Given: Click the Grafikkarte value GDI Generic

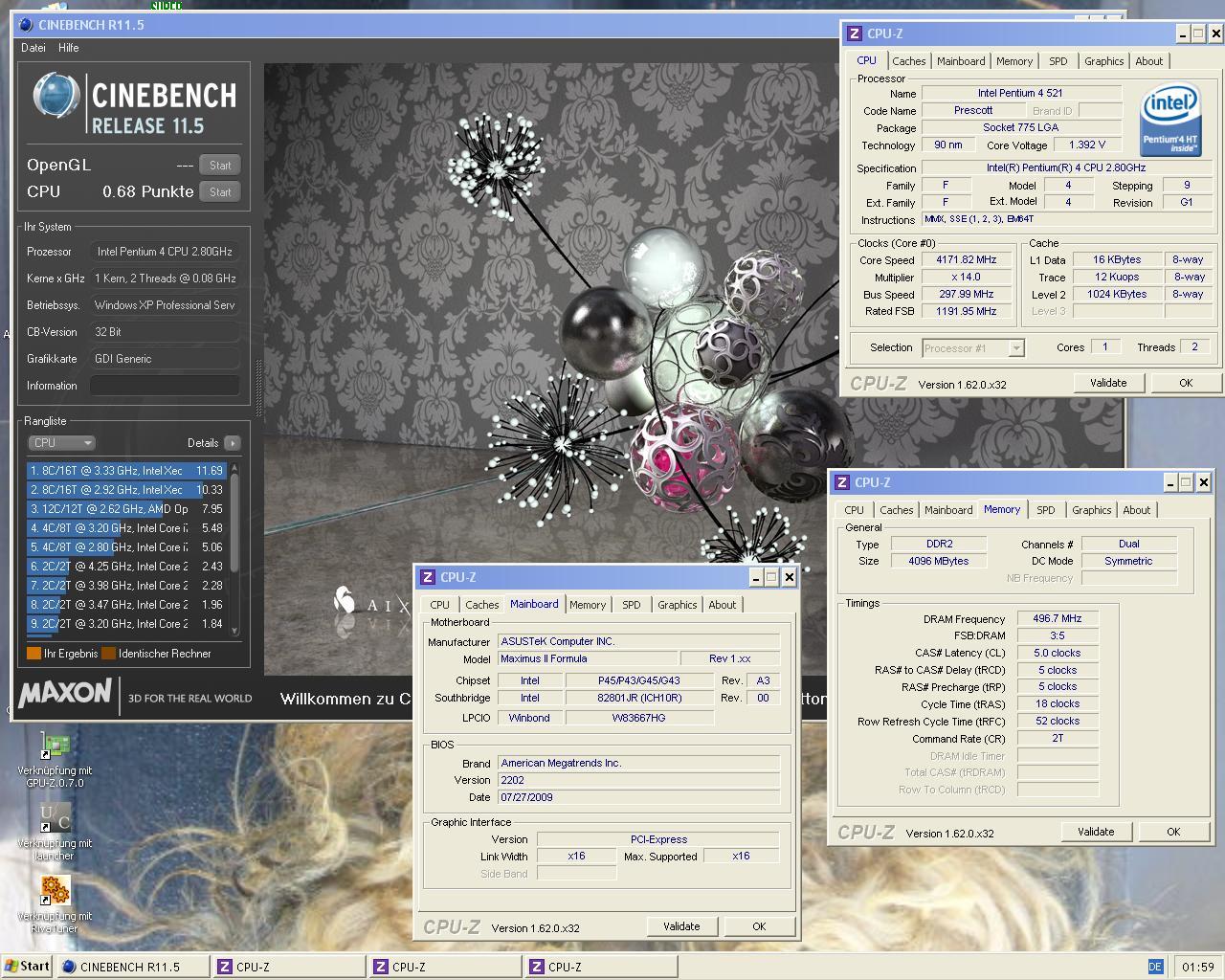Looking at the screenshot, I should pyautogui.click(x=165, y=359).
